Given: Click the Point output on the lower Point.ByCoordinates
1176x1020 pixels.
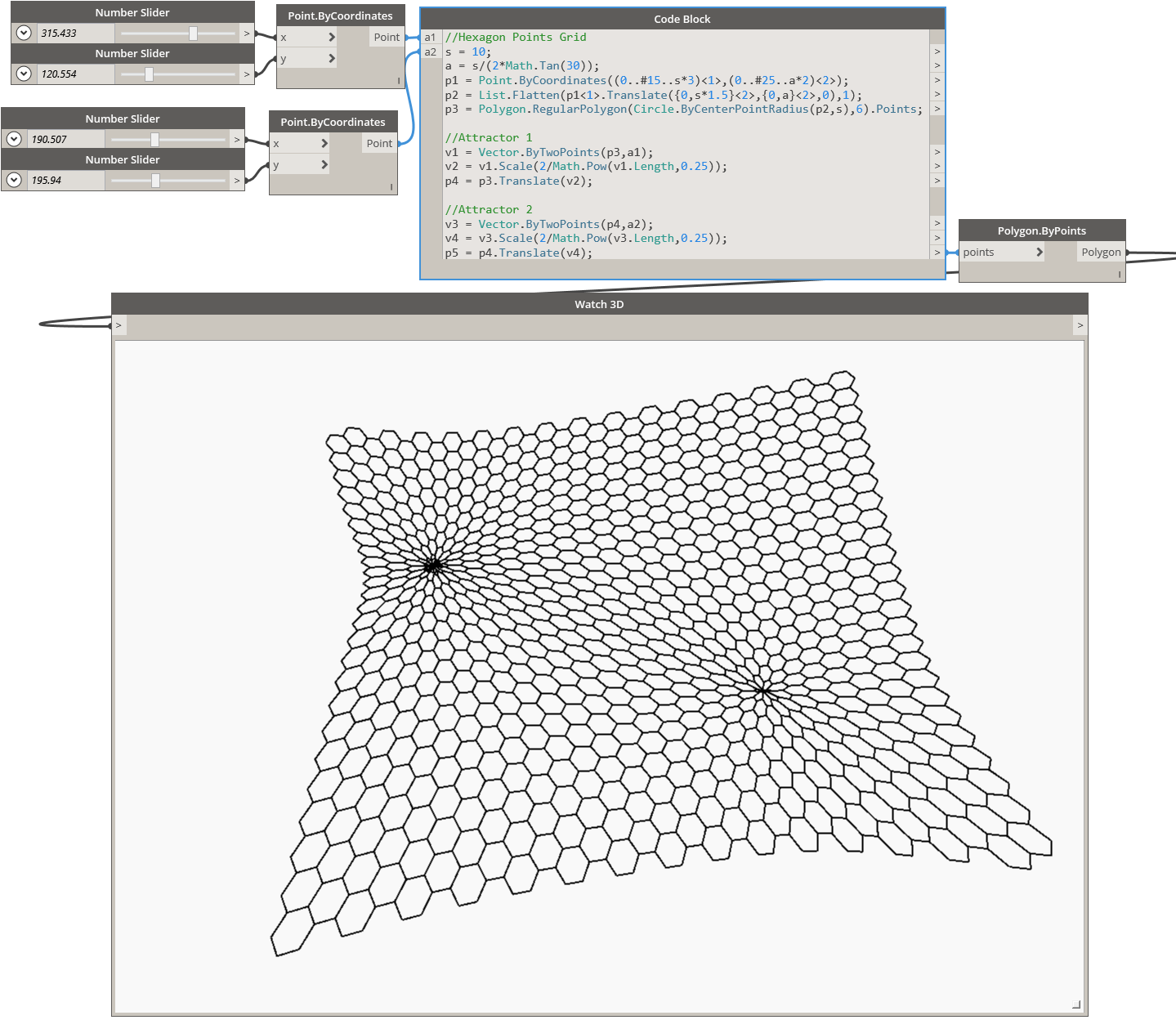Looking at the screenshot, I should click(x=378, y=143).
